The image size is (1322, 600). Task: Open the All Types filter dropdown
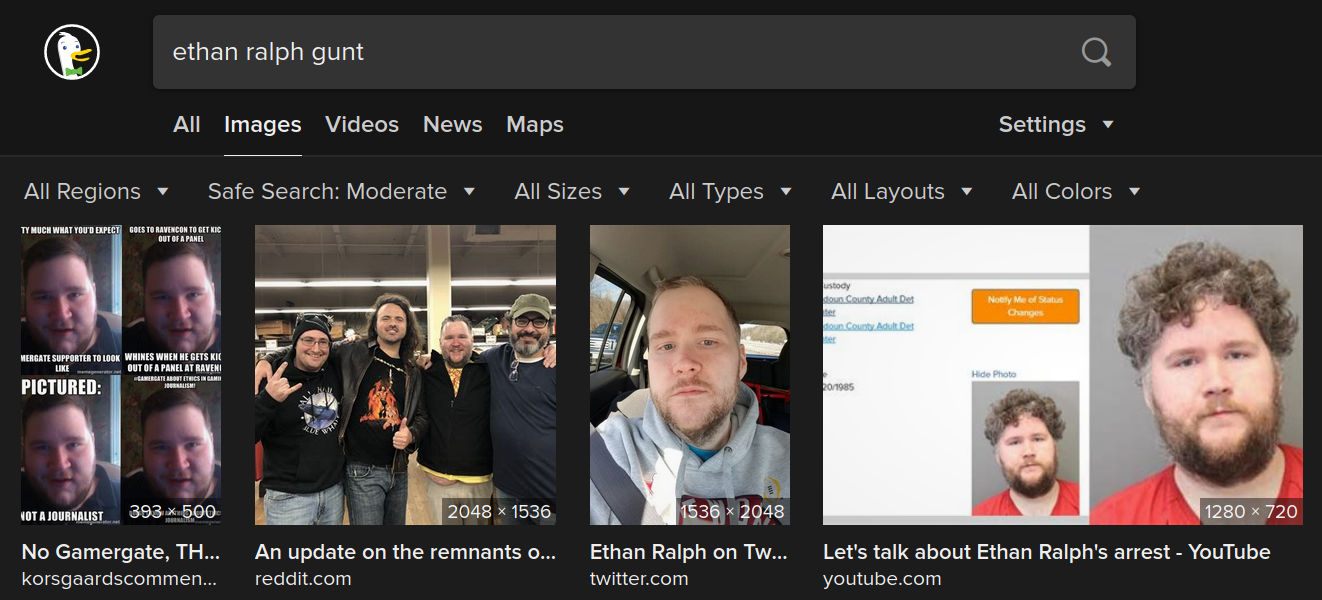(x=730, y=192)
